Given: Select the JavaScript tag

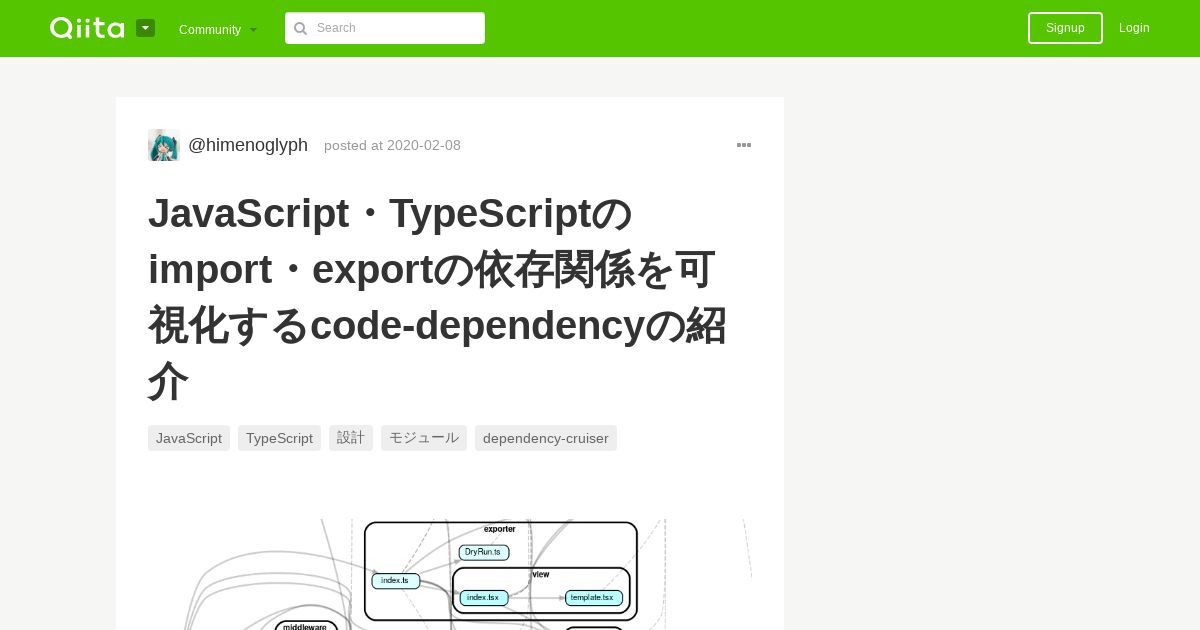Looking at the screenshot, I should point(189,438).
